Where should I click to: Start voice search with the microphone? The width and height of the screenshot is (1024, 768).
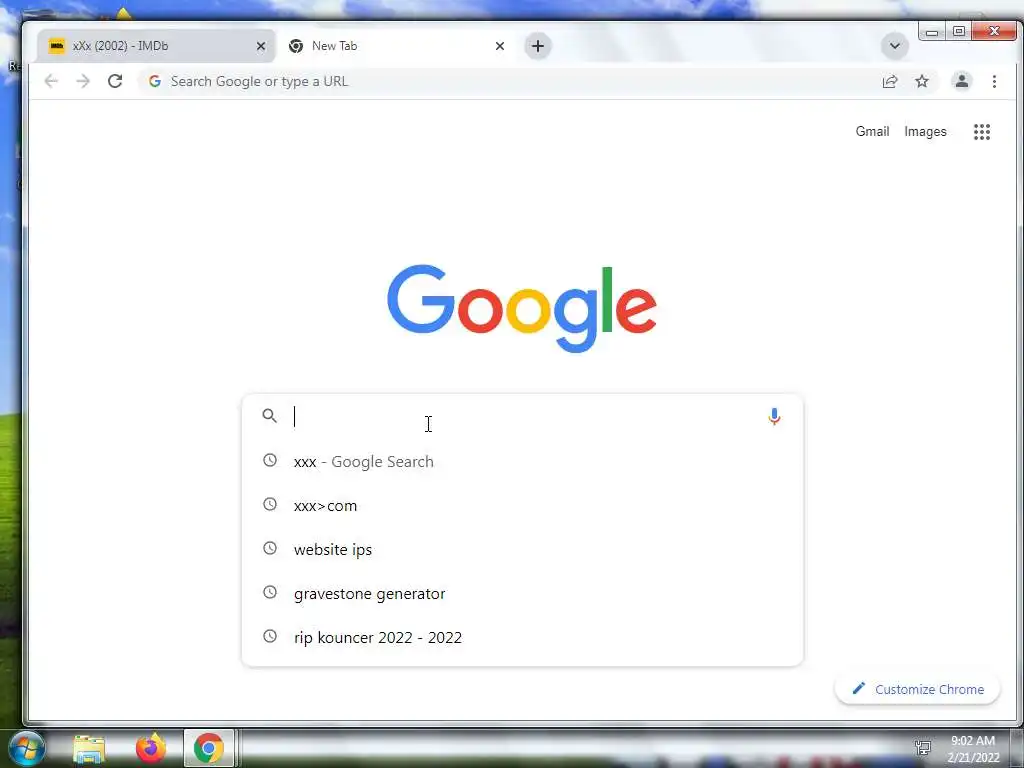coord(774,416)
